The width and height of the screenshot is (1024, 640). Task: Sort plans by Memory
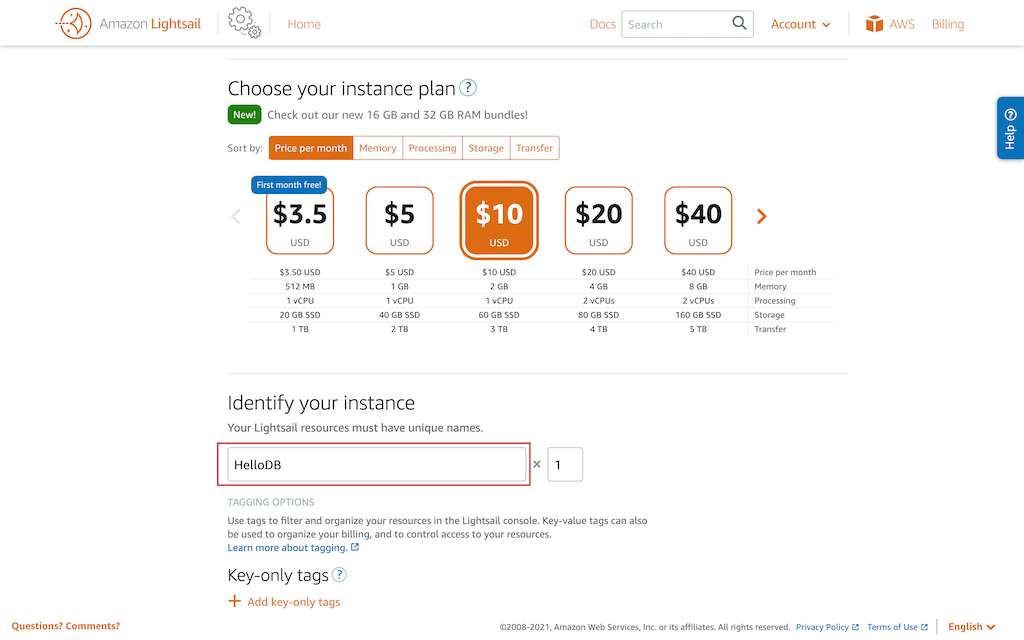click(x=377, y=148)
